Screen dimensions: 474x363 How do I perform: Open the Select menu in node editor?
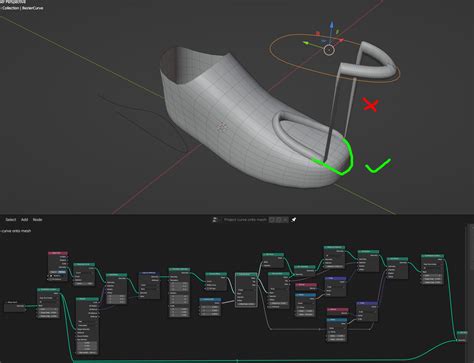[11, 220]
